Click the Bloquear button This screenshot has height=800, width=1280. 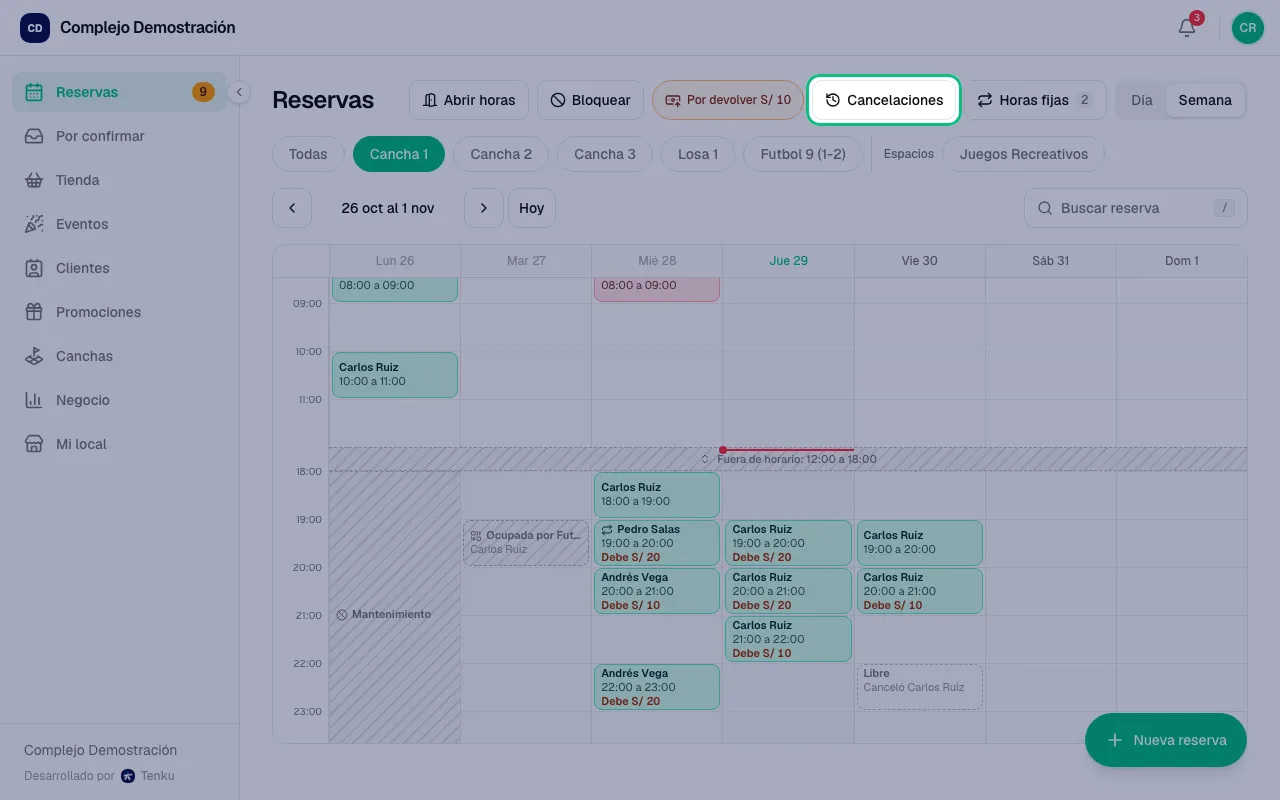click(591, 100)
